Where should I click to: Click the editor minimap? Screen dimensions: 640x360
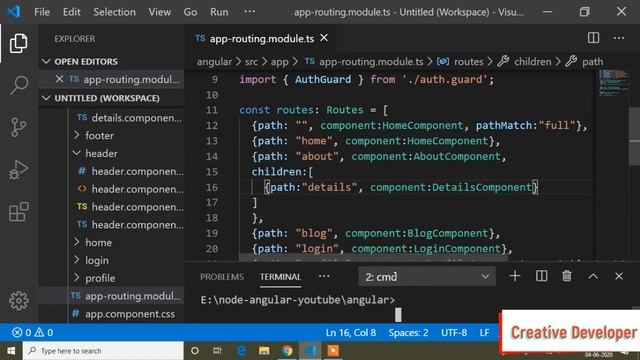pos(613,83)
